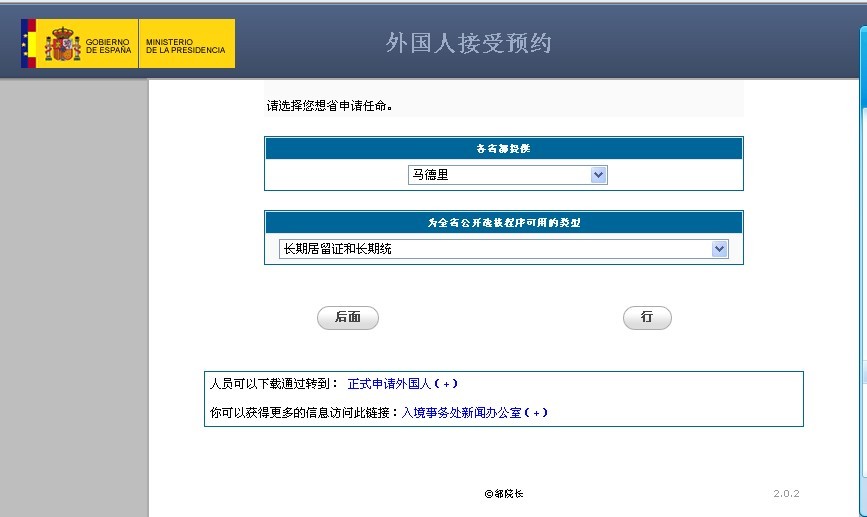This screenshot has width=867, height=517.
Task: Click the EU and Spanish flag emblem
Action: 28,44
